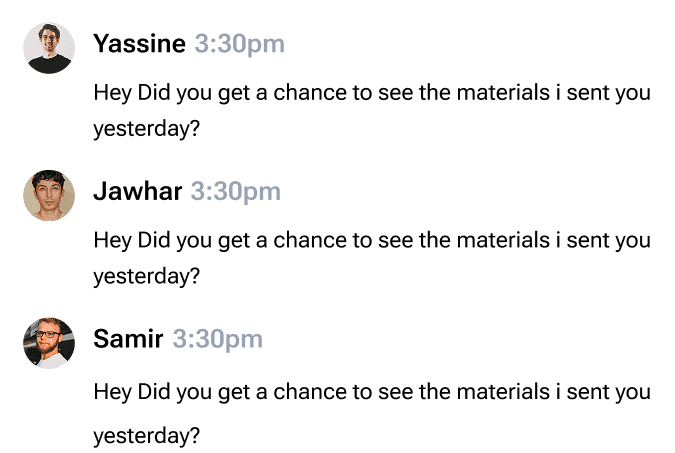Click the 3:30pm timestamp beside Samir
This screenshot has height=453, width=675.
tap(217, 339)
